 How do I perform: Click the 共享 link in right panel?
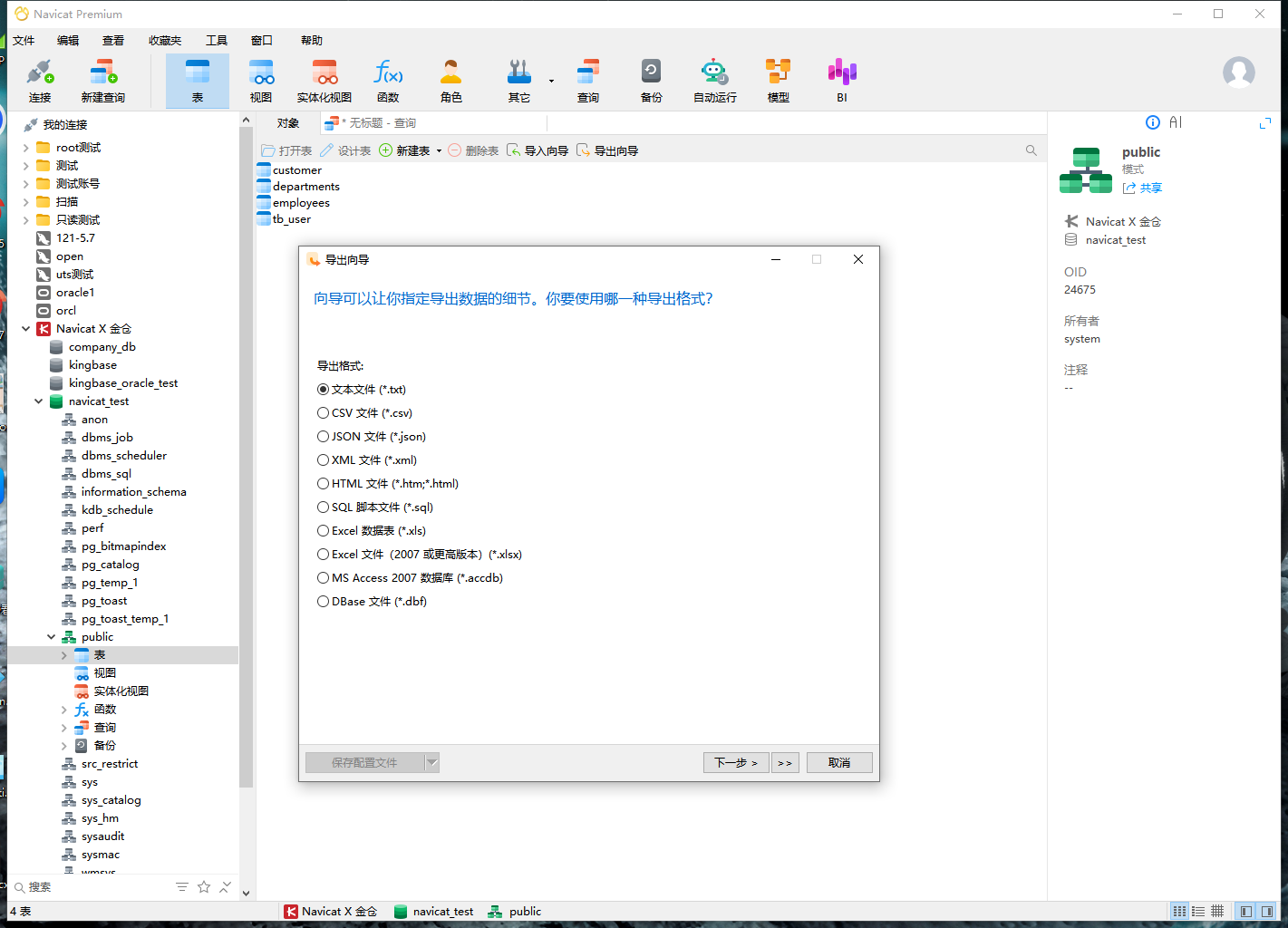[x=1142, y=188]
